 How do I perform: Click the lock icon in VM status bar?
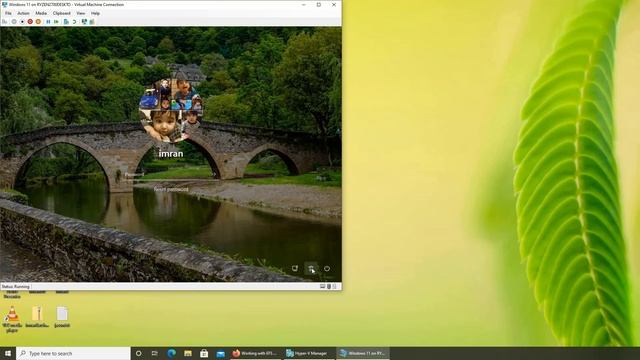[329, 287]
